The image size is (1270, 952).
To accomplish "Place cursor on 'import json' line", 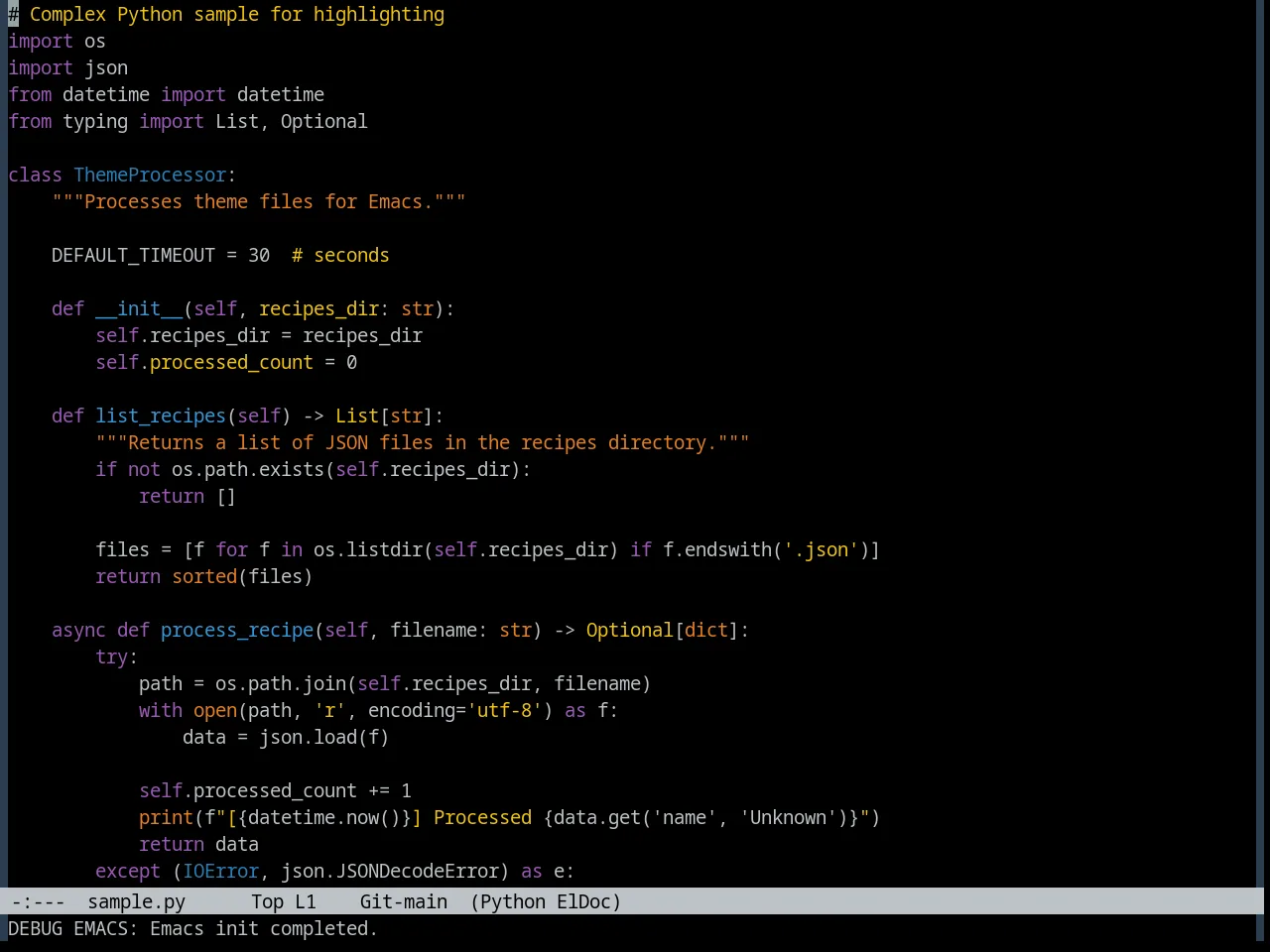I will pyautogui.click(x=67, y=67).
